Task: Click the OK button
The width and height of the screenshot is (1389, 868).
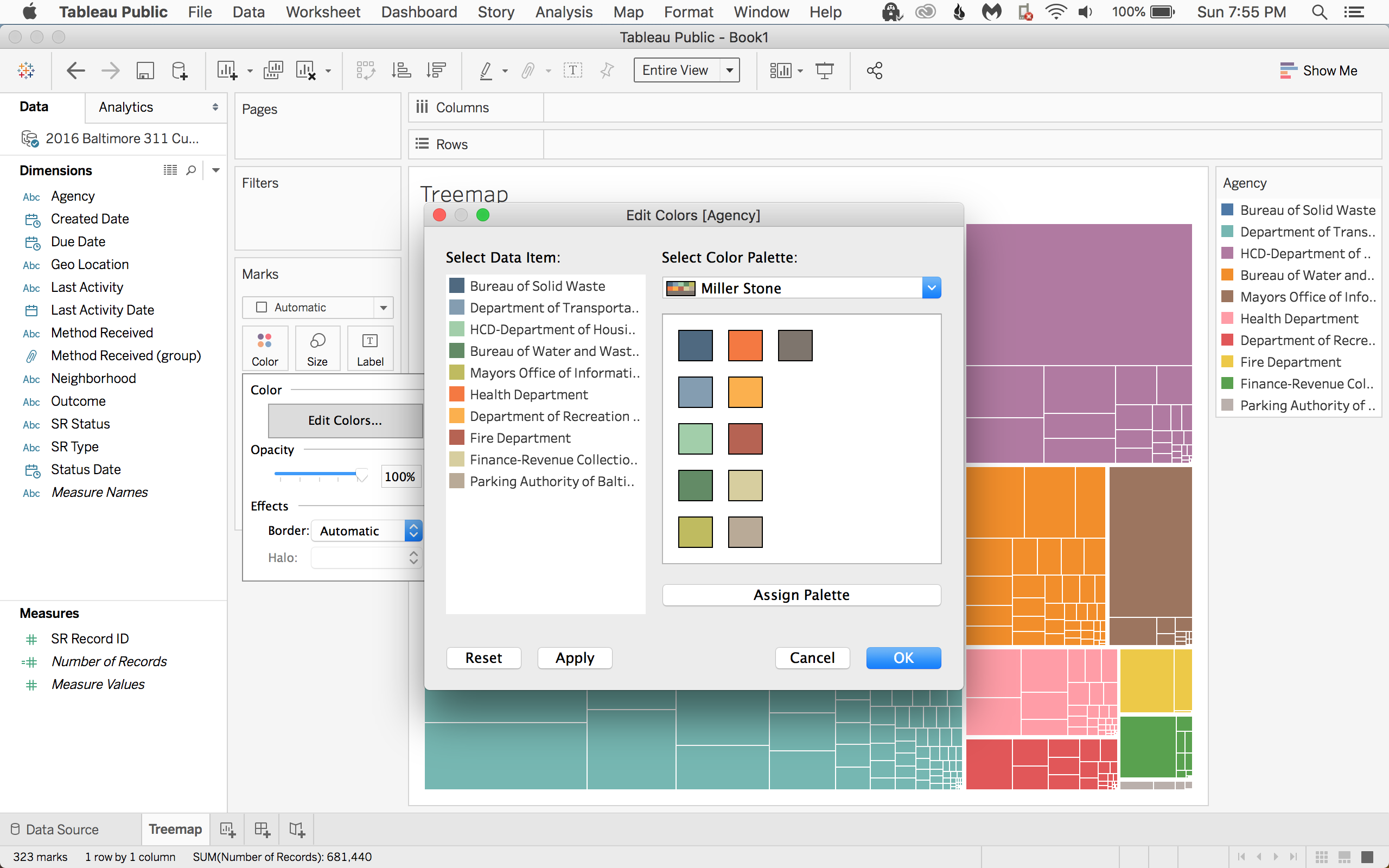Action: point(903,658)
